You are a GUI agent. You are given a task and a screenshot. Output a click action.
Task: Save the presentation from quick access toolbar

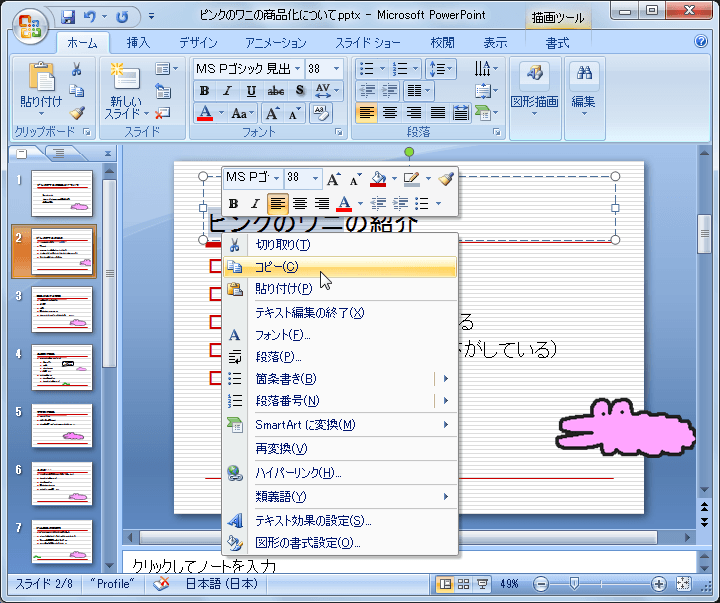pyautogui.click(x=68, y=17)
